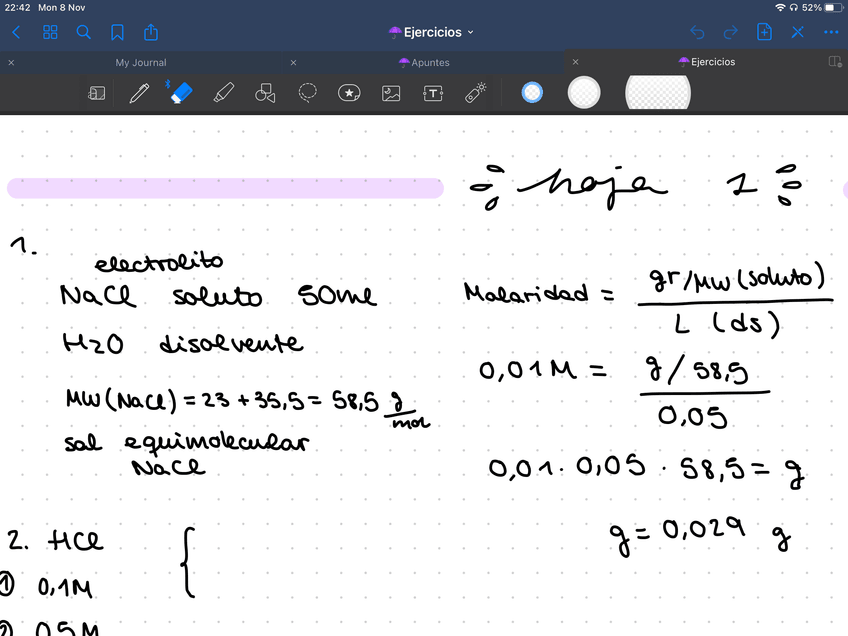Redo the last action
Image resolution: width=848 pixels, height=636 pixels.
[x=731, y=32]
